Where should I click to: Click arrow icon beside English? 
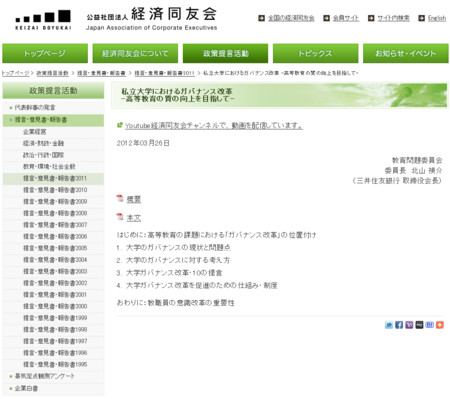422,18
